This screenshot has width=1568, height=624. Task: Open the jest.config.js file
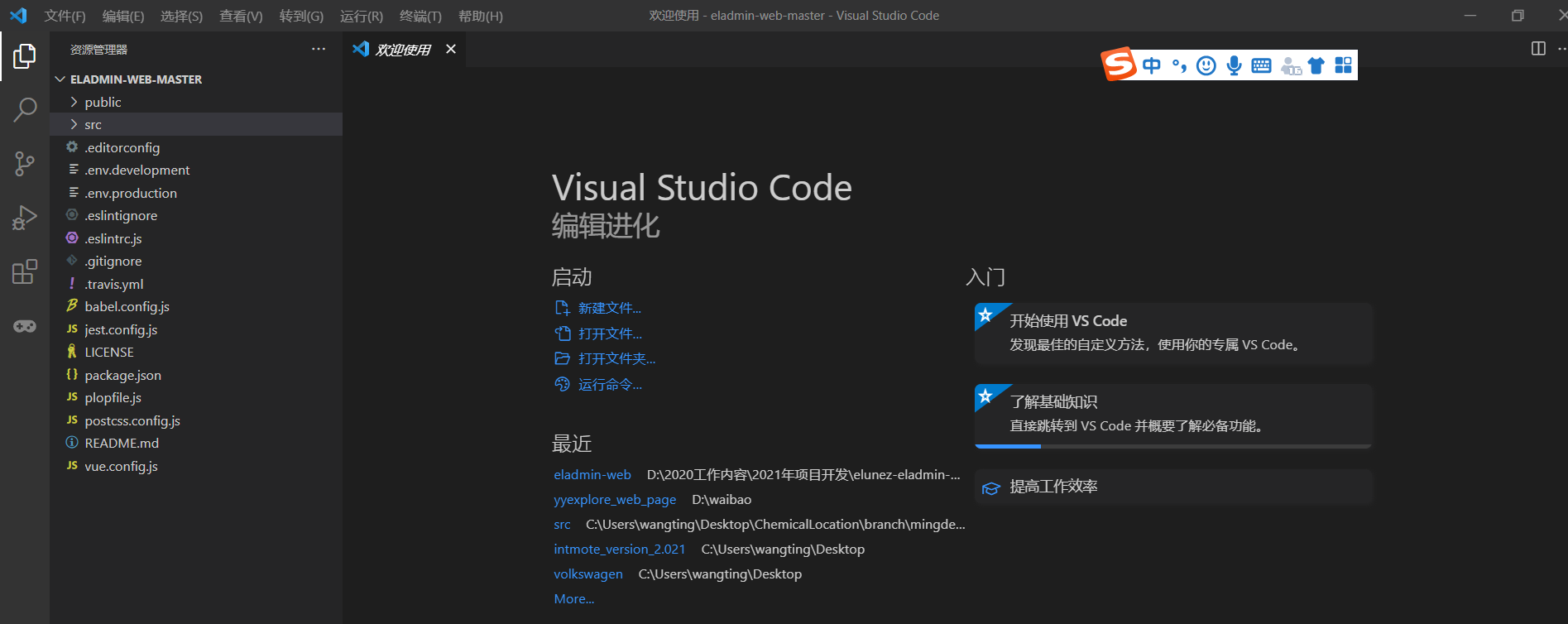pyautogui.click(x=196, y=329)
